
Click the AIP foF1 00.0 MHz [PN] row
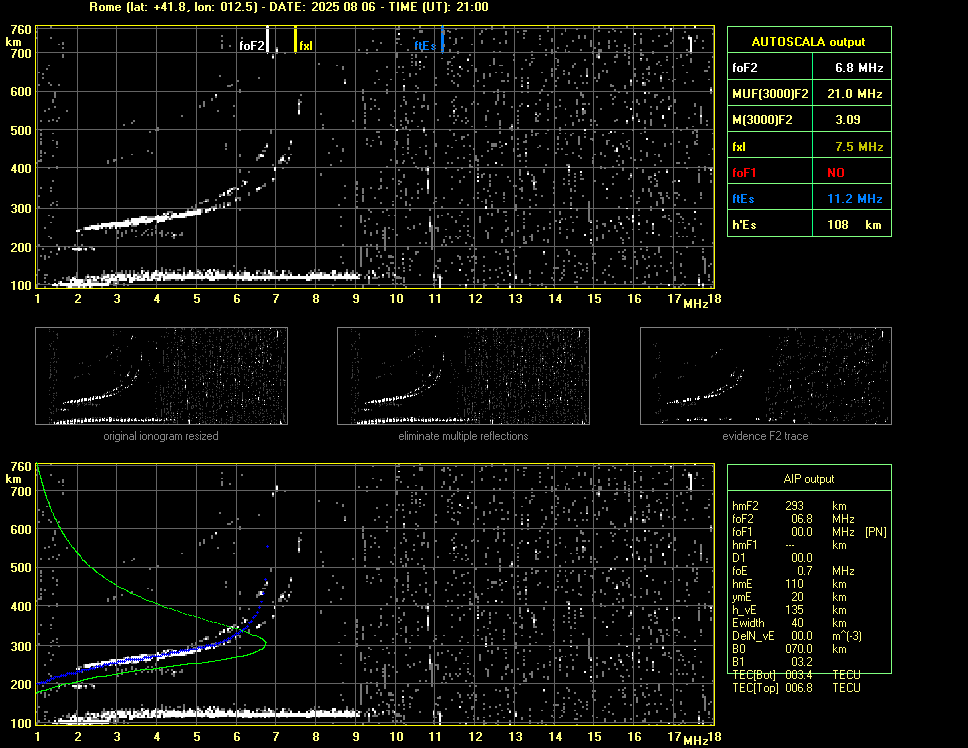click(809, 532)
